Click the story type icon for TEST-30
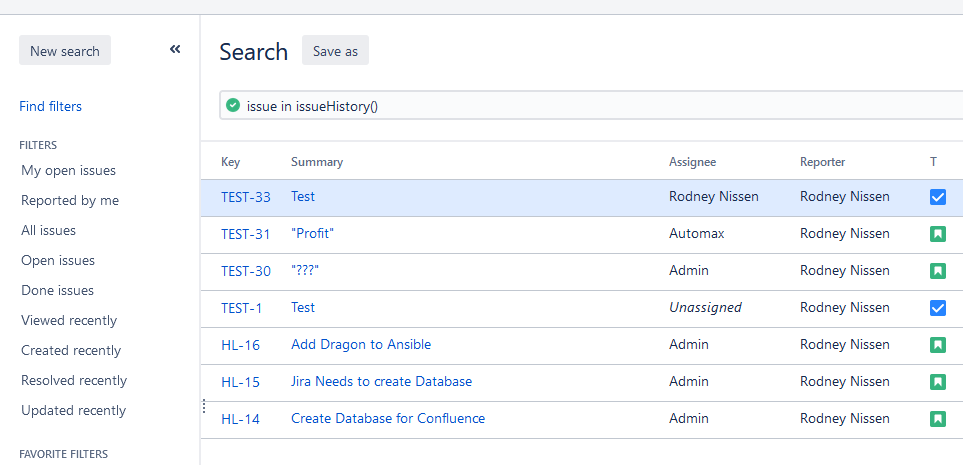 (x=937, y=271)
